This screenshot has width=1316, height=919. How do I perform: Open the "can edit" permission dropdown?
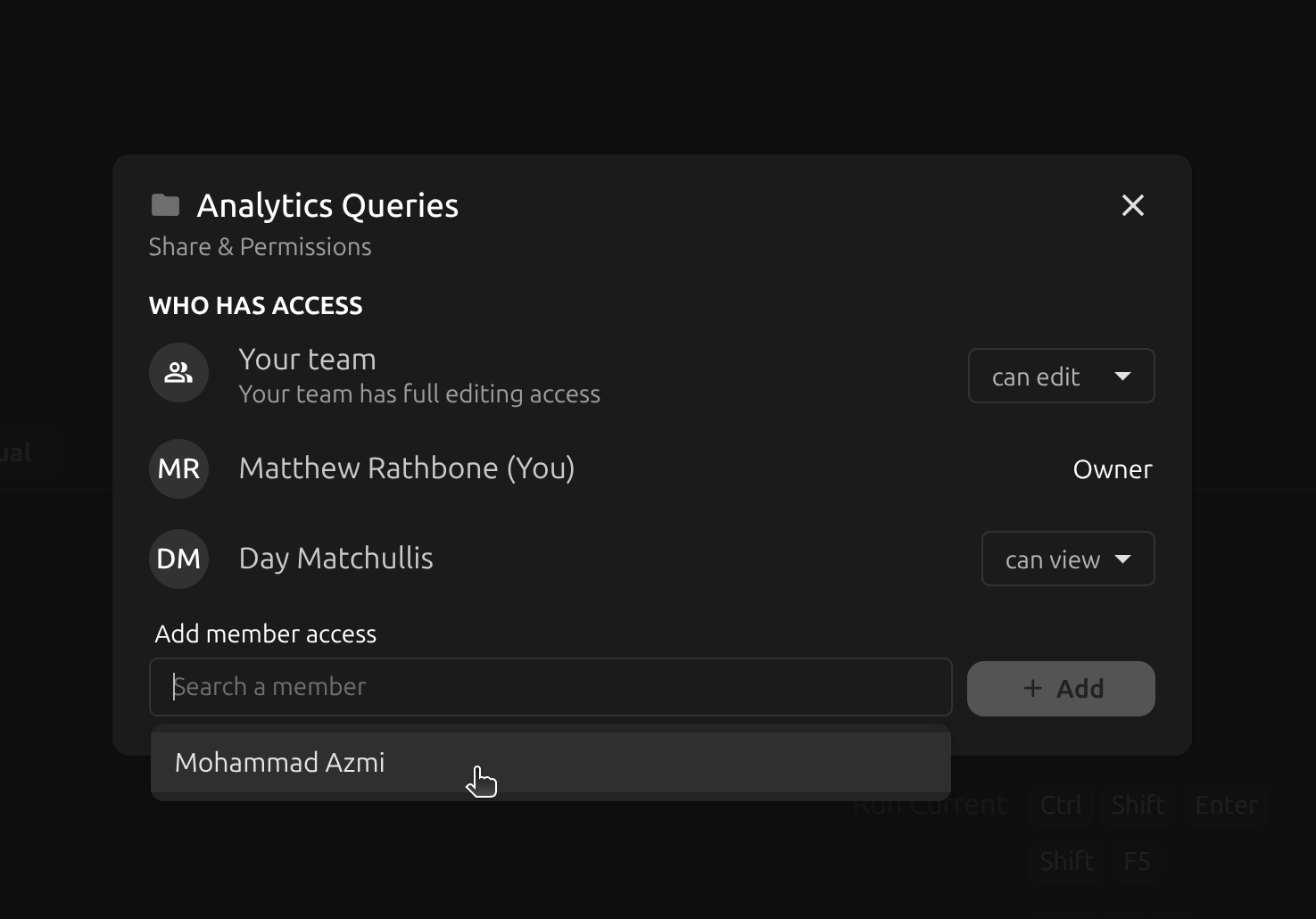click(1061, 376)
